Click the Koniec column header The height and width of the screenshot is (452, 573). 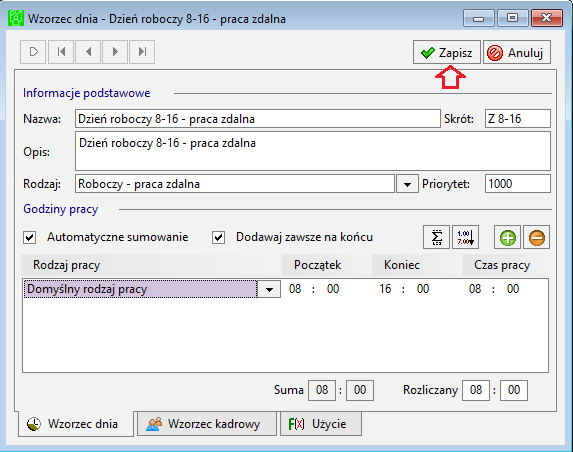click(x=417, y=265)
